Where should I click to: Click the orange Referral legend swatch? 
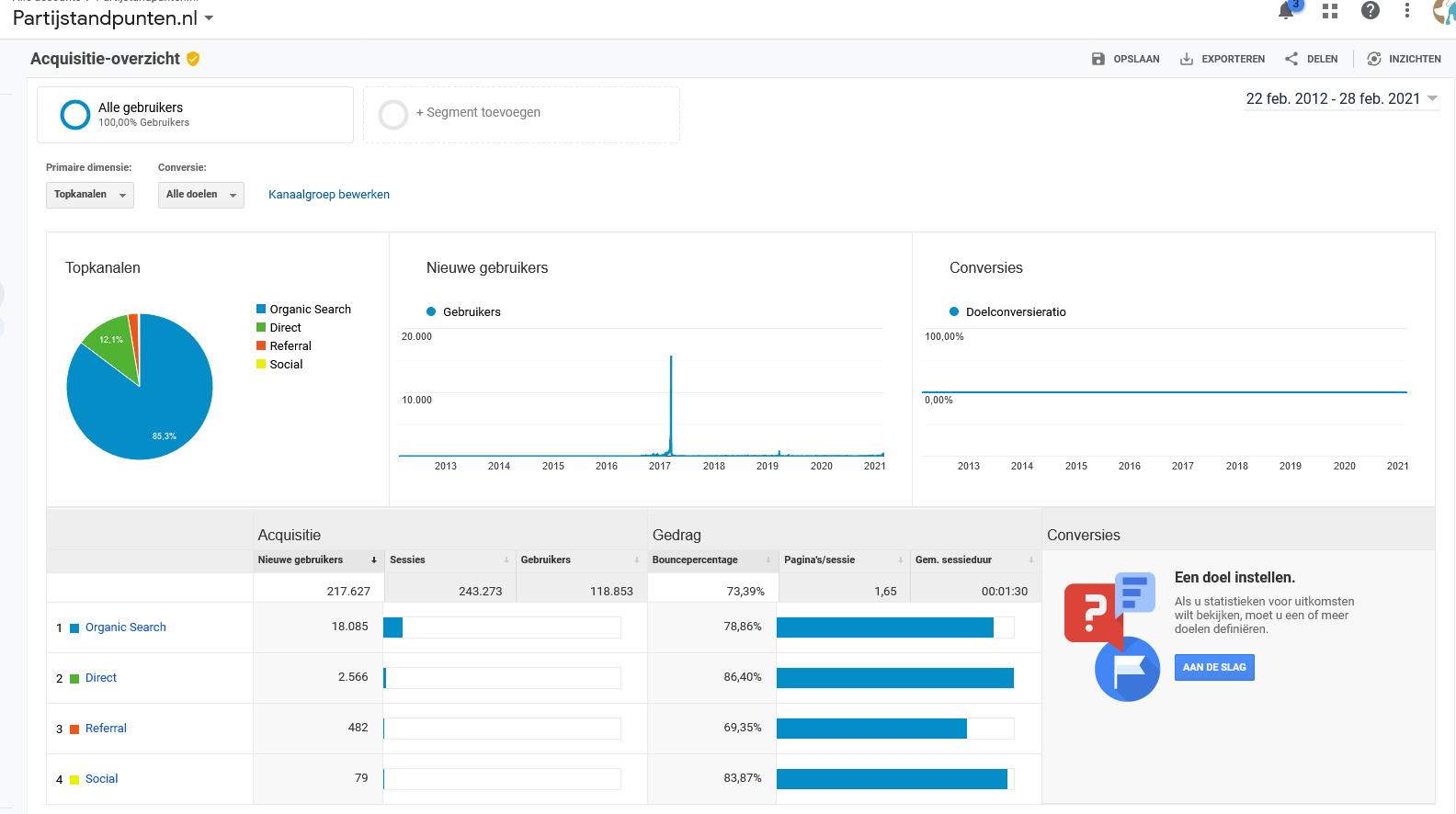click(261, 345)
